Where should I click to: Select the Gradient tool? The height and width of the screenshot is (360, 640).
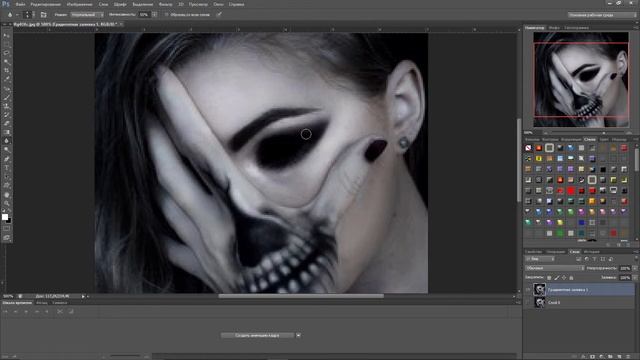(x=7, y=132)
